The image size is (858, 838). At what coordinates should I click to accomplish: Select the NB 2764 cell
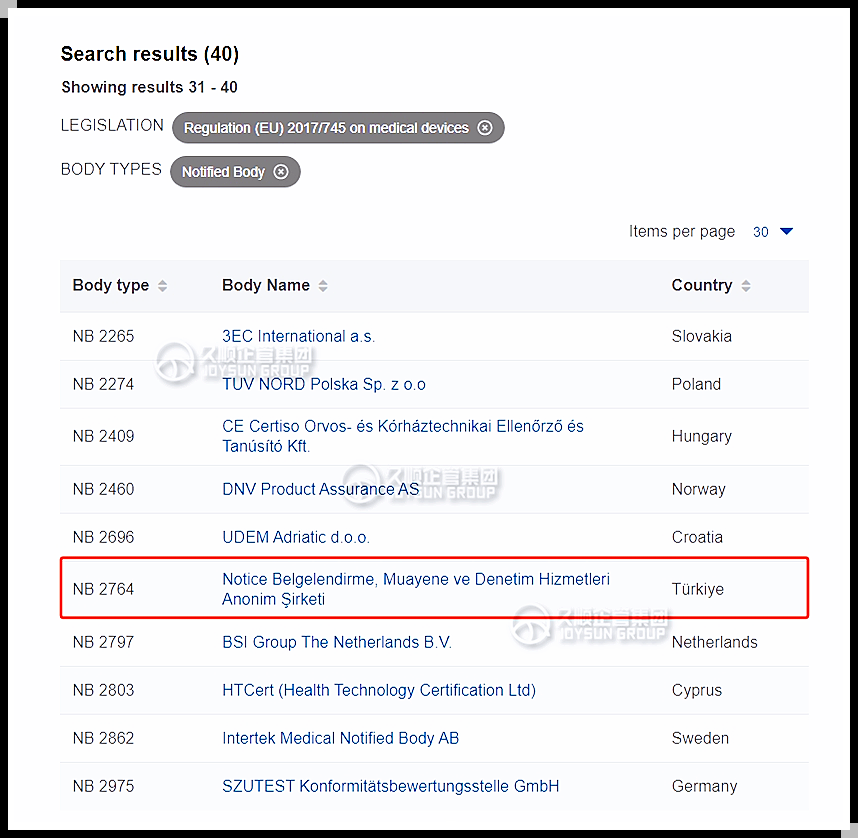point(103,590)
